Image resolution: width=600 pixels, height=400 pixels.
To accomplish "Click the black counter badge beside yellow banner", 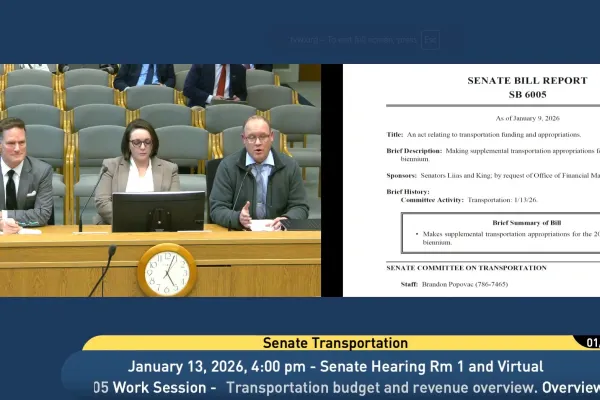I will point(590,343).
